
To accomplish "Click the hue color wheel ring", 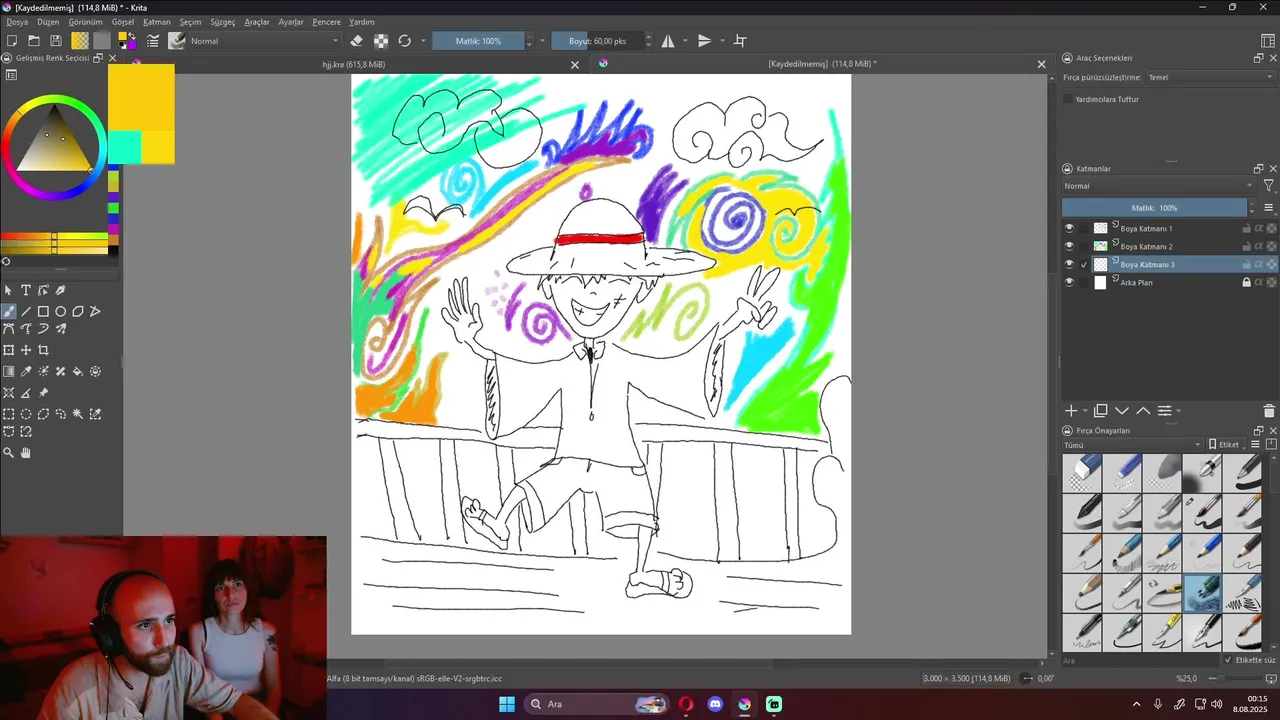I will coord(53,101).
